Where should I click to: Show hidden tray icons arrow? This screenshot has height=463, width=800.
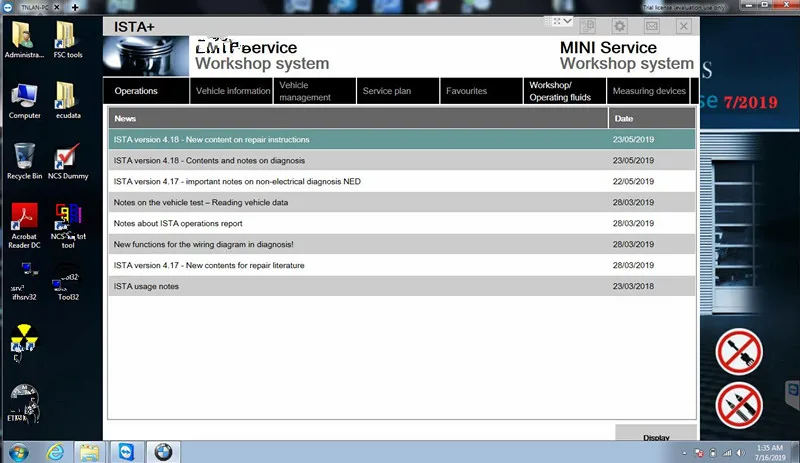pyautogui.click(x=684, y=453)
